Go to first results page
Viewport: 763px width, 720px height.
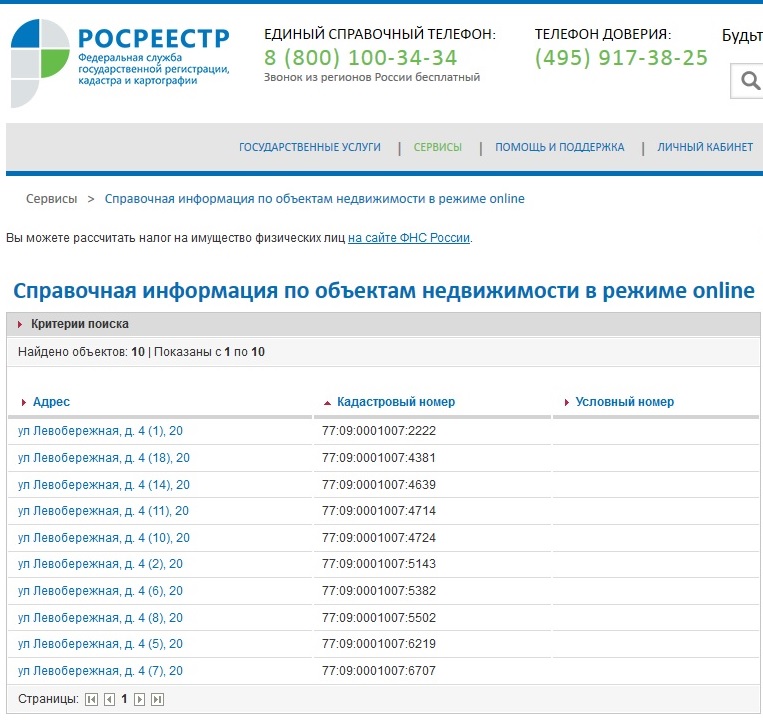click(x=92, y=700)
